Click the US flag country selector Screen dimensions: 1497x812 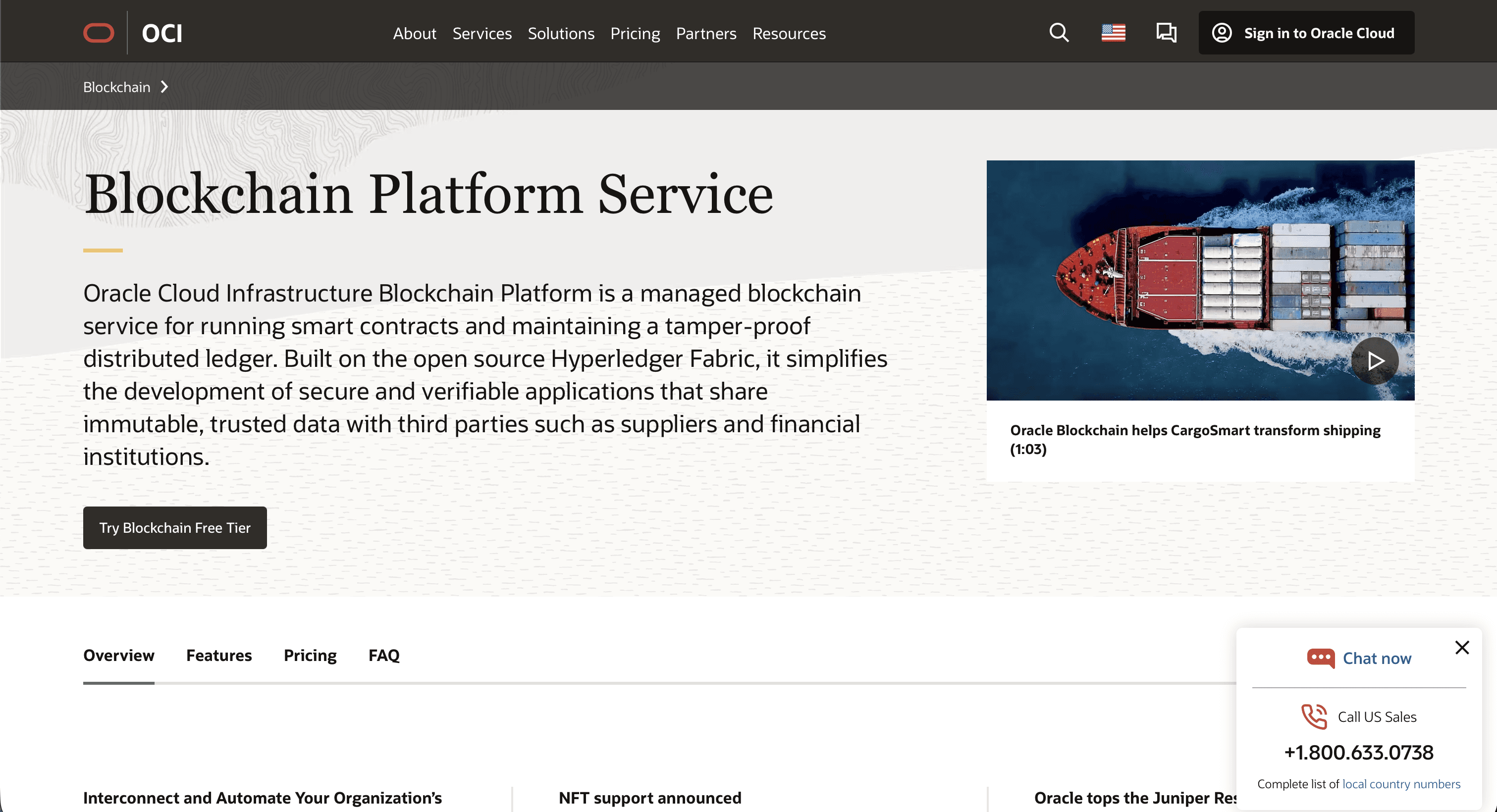click(1113, 33)
